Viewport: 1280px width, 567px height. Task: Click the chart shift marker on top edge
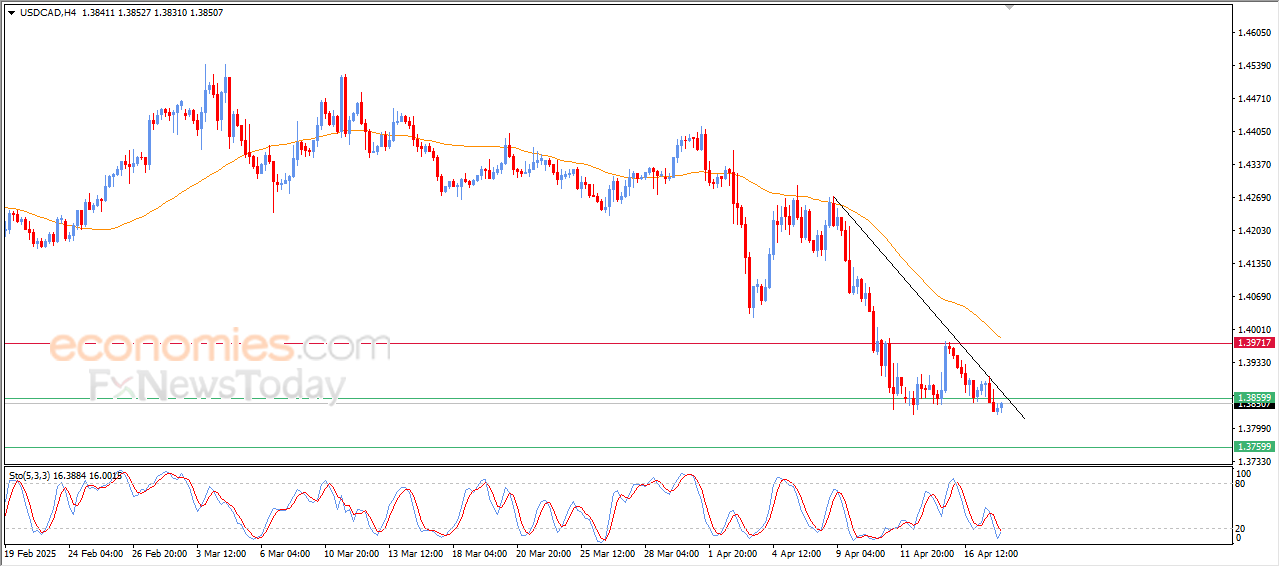click(1010, 7)
